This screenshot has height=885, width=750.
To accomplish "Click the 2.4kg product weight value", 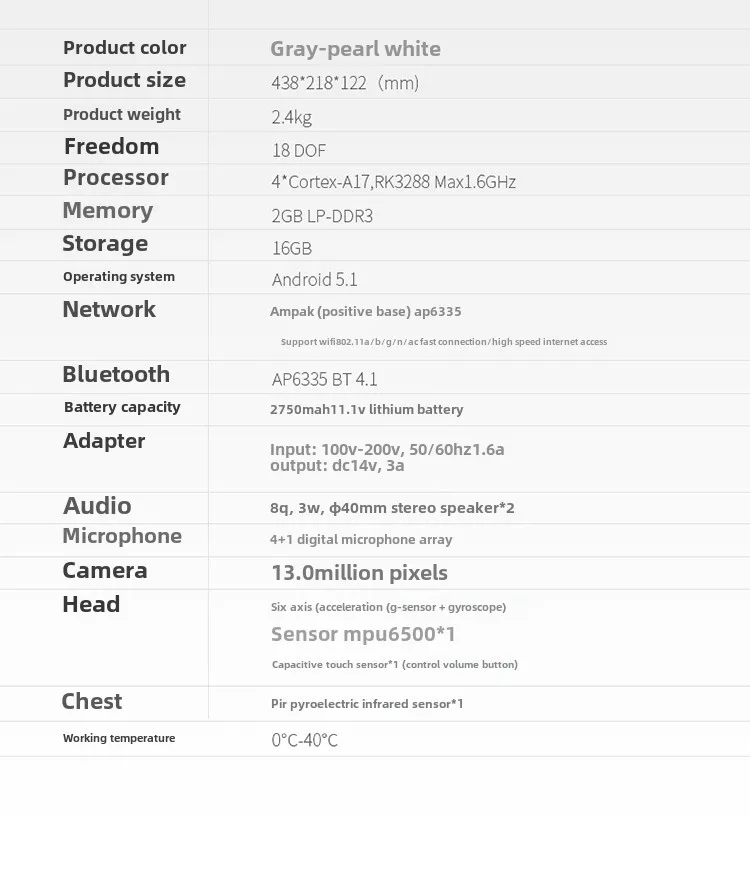I will [291, 117].
